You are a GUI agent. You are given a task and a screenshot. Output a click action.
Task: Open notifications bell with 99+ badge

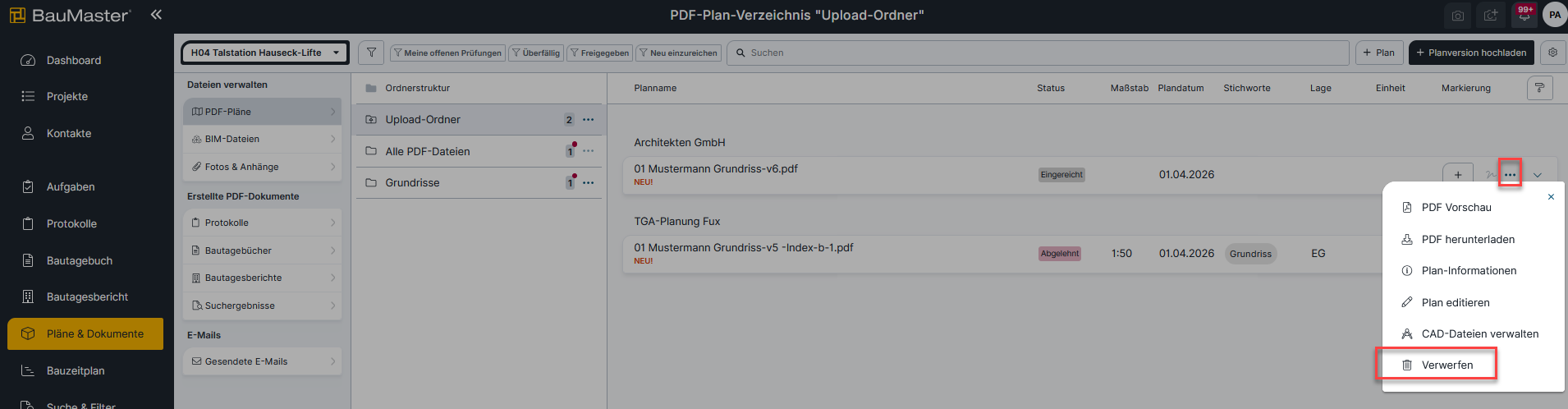pos(1524,16)
